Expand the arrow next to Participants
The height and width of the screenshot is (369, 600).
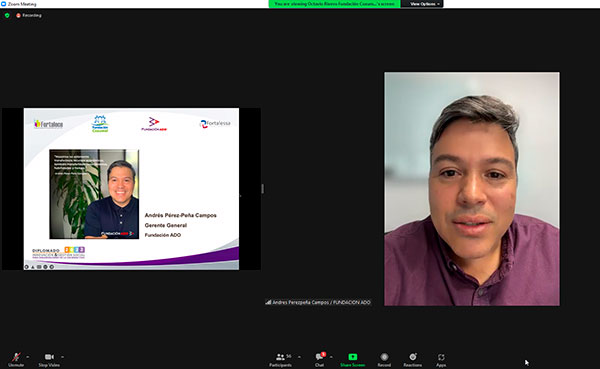tap(299, 357)
